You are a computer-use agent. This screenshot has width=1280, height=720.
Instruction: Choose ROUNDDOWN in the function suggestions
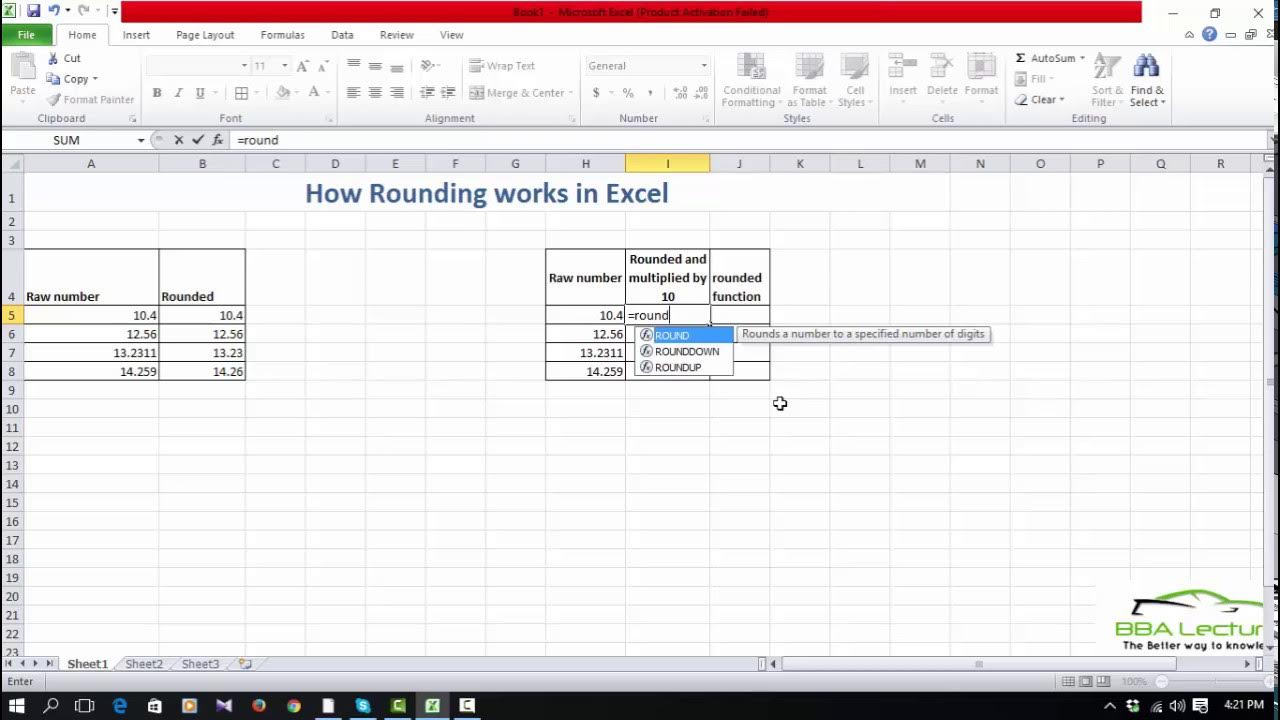coord(685,351)
